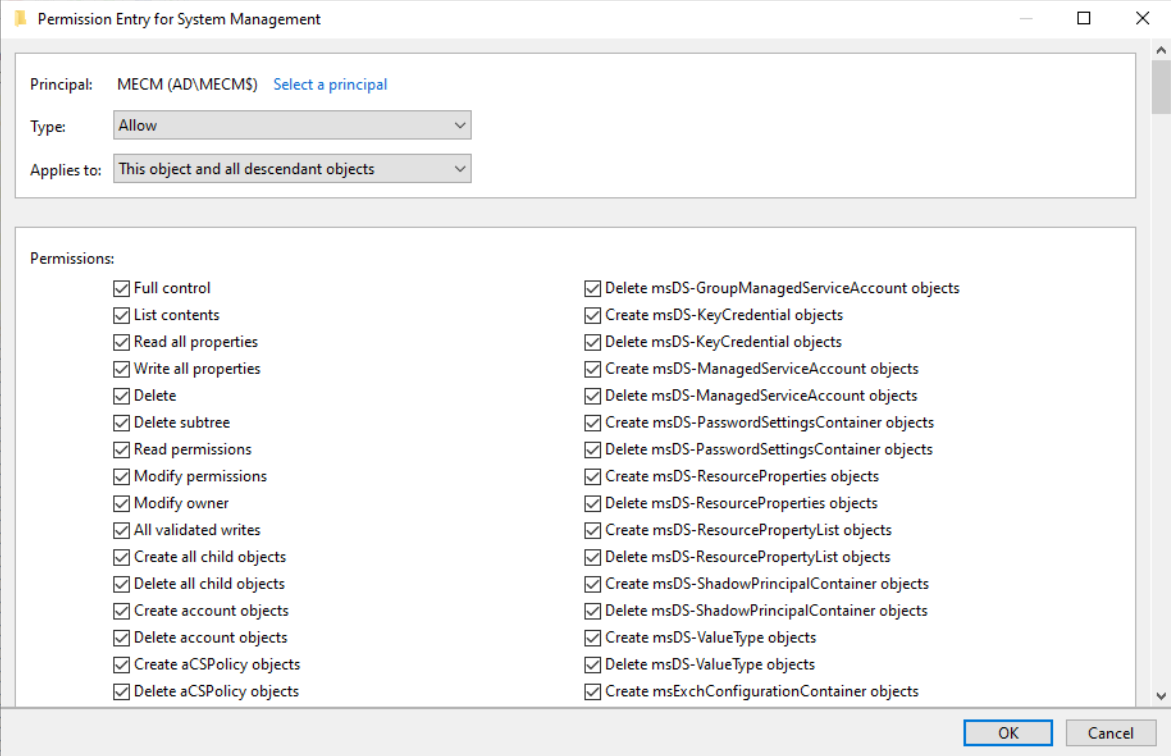Disable the Write all properties checkbox
This screenshot has width=1171, height=756.
122,369
